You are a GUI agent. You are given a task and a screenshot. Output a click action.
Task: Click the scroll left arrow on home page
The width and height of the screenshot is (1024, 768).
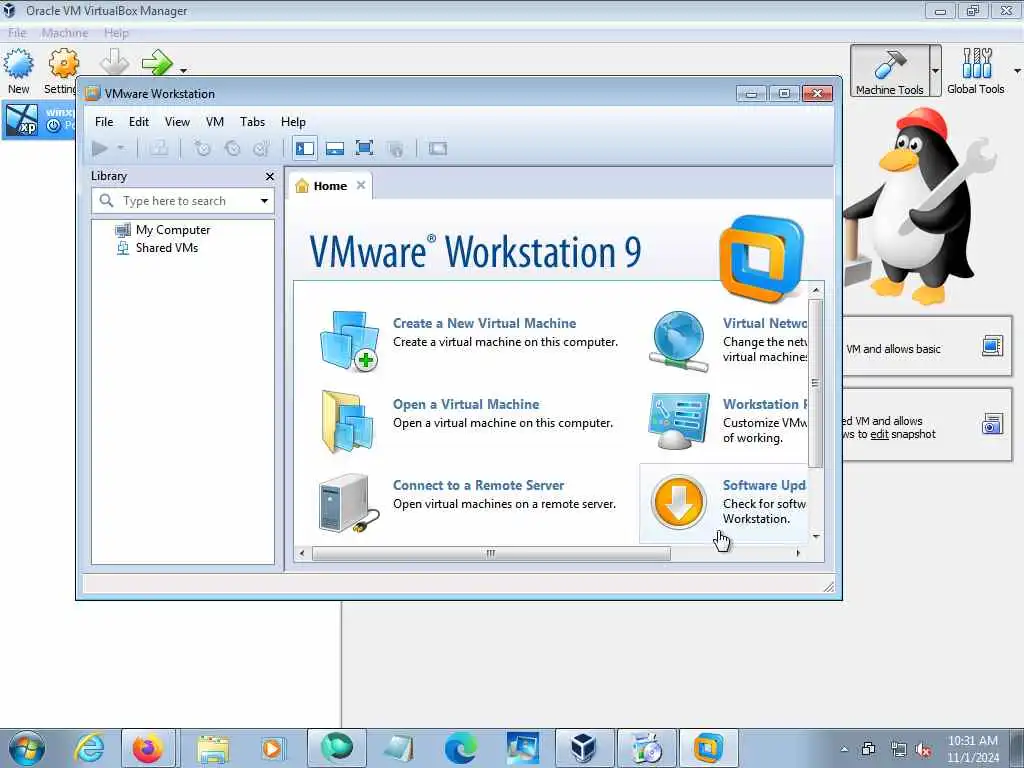302,554
